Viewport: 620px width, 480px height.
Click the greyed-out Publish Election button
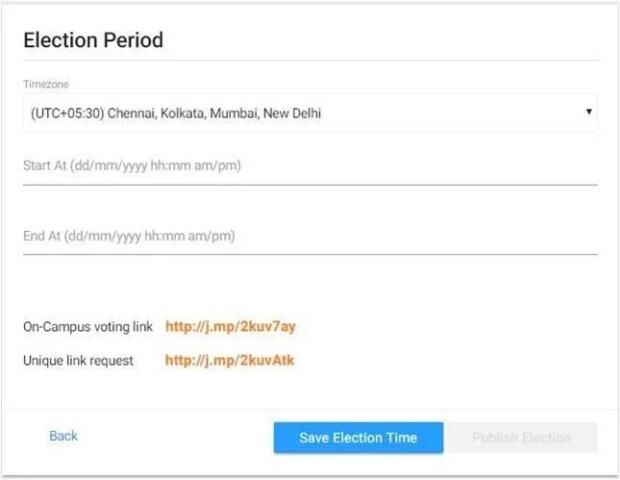coord(521,437)
